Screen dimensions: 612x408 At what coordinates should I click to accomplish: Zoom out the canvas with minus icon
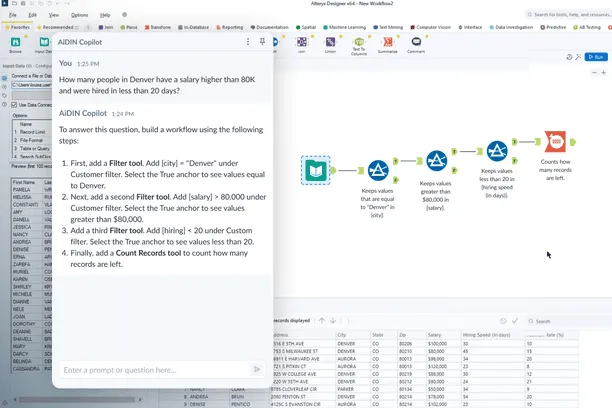click(594, 73)
